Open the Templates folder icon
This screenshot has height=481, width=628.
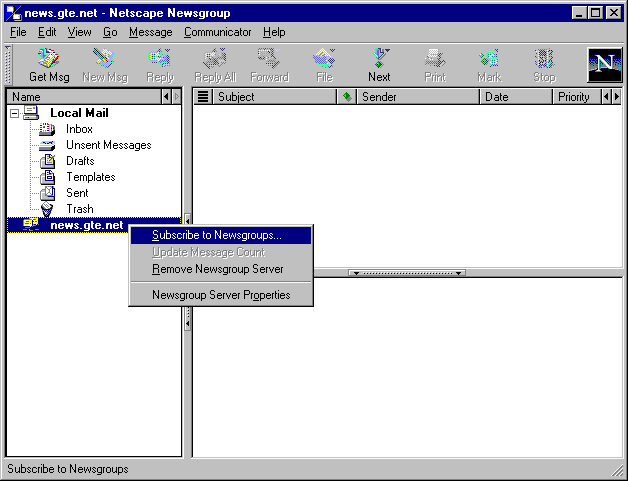coord(47,177)
